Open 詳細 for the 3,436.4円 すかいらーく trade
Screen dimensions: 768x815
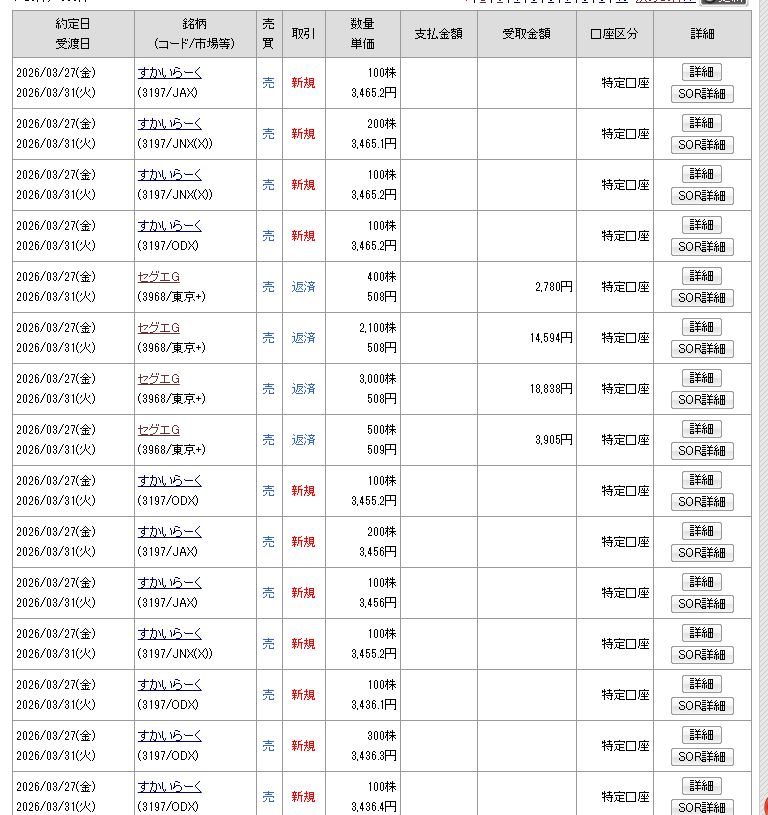click(702, 785)
